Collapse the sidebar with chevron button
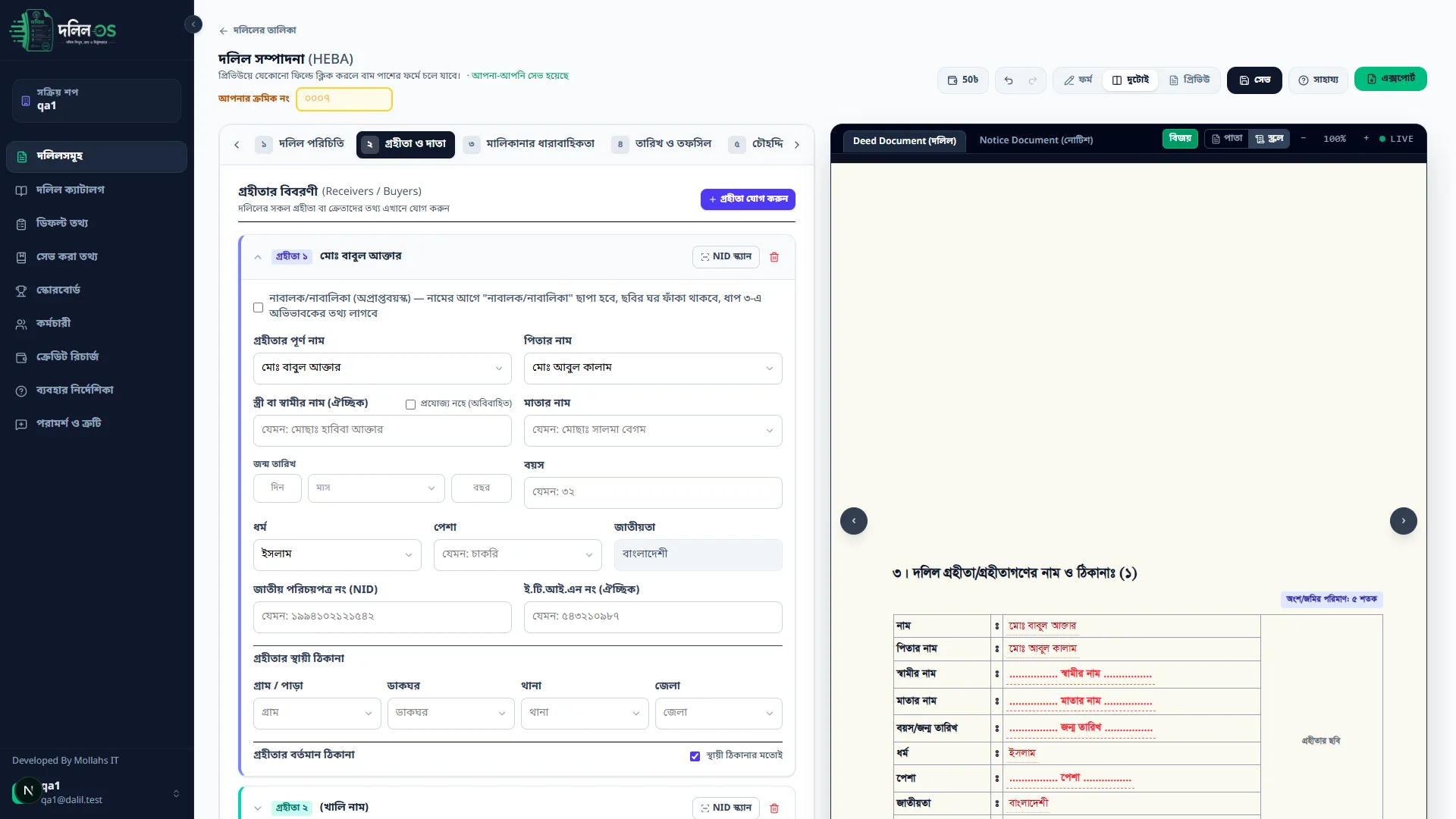Image resolution: width=1456 pixels, height=819 pixels. pos(193,24)
